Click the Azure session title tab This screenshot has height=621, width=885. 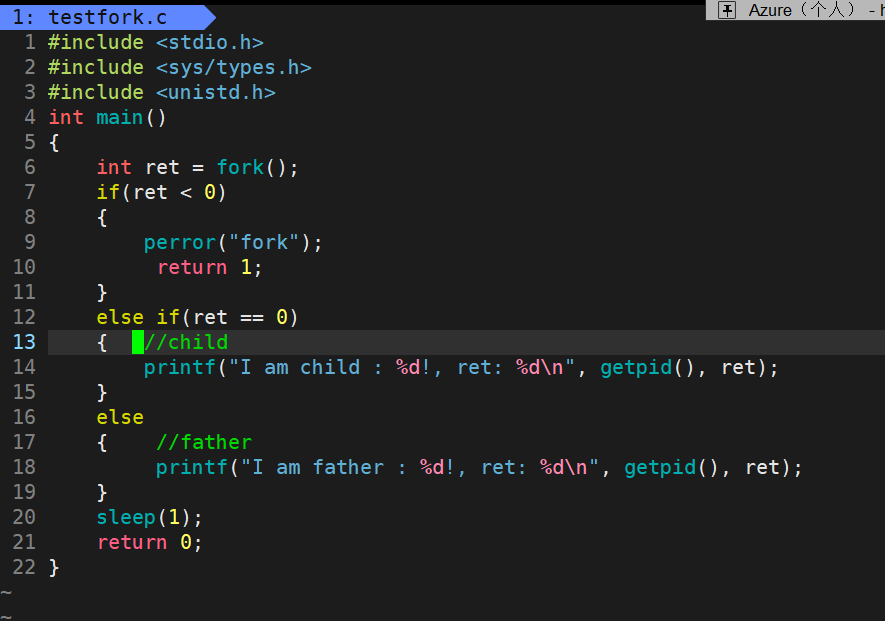[796, 10]
